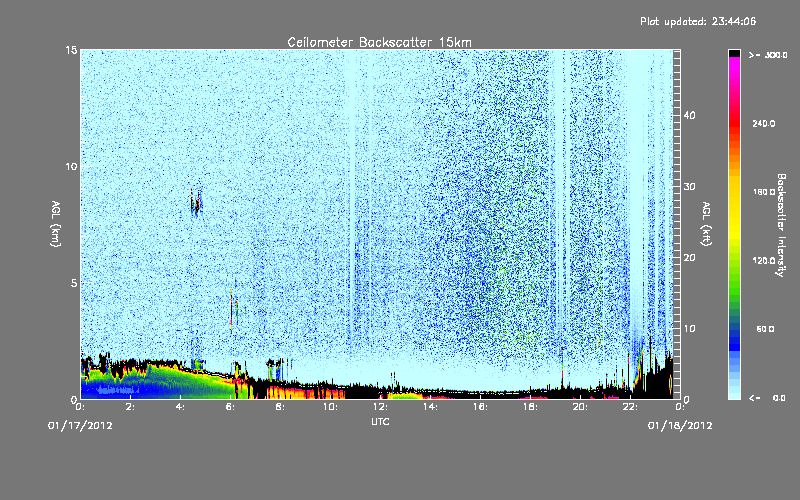
Task: Click the UTC x-axis label
Action: (x=380, y=422)
